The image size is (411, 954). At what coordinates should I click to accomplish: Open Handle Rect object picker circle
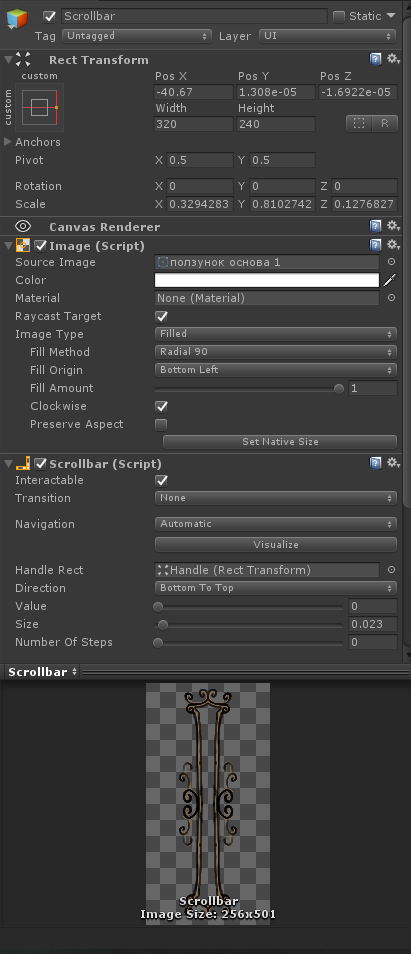pos(392,570)
